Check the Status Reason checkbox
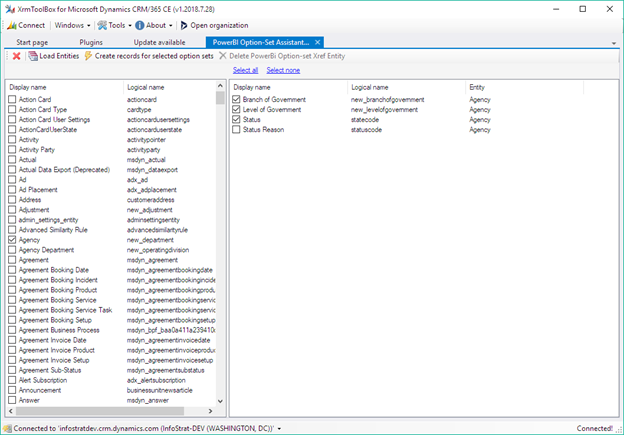Image resolution: width=624 pixels, height=435 pixels. pyautogui.click(x=236, y=129)
